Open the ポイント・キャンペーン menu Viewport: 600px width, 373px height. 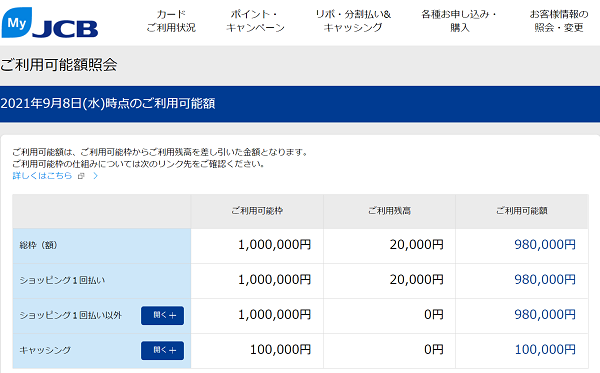(255, 21)
